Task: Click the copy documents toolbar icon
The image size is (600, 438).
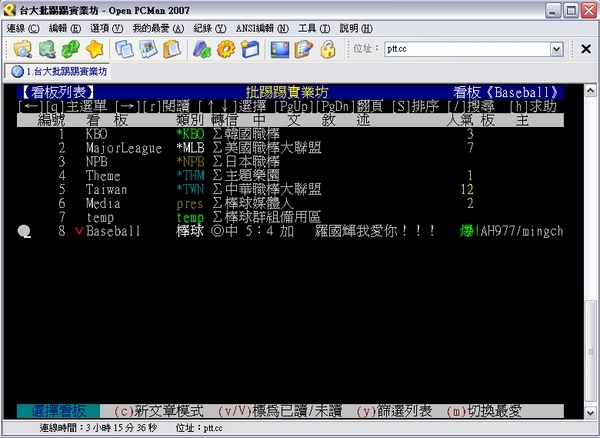Action: 124,49
